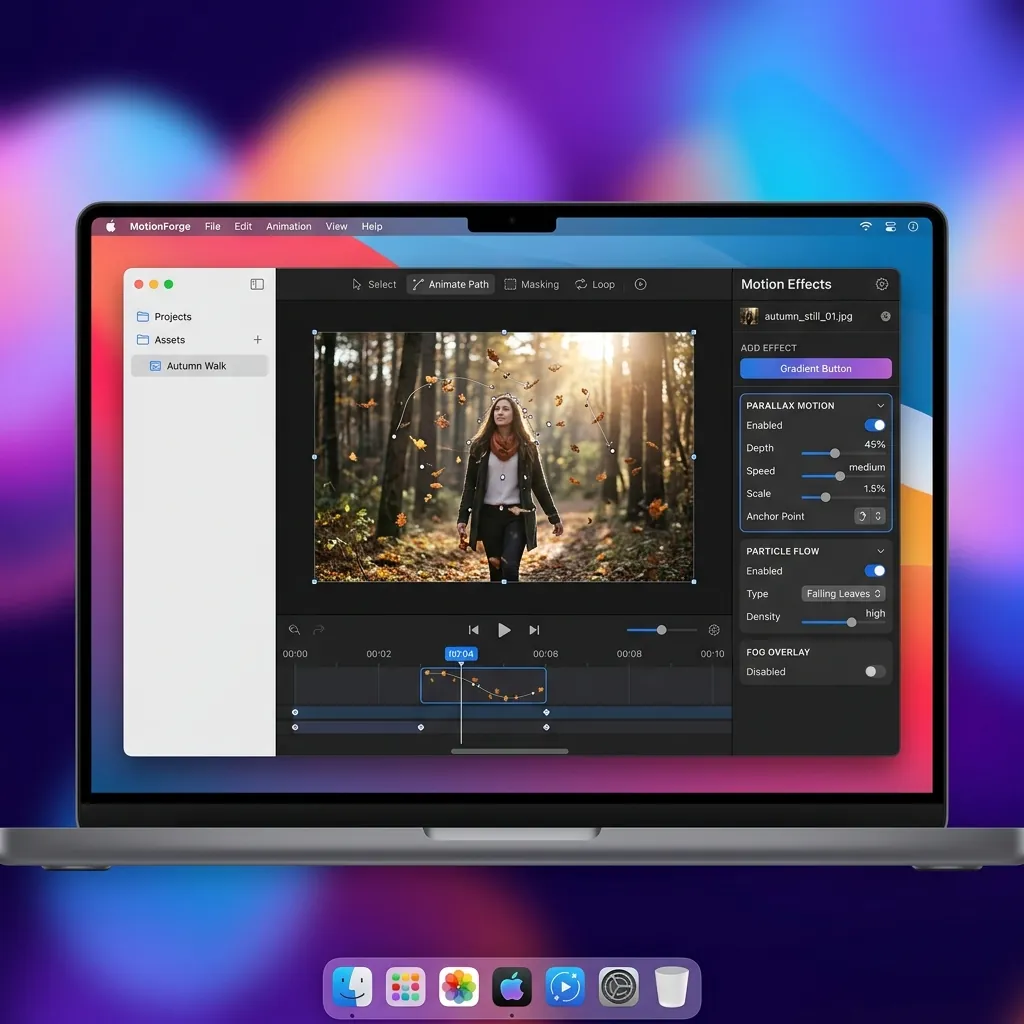Toggle the sidebar panel icon

click(257, 284)
